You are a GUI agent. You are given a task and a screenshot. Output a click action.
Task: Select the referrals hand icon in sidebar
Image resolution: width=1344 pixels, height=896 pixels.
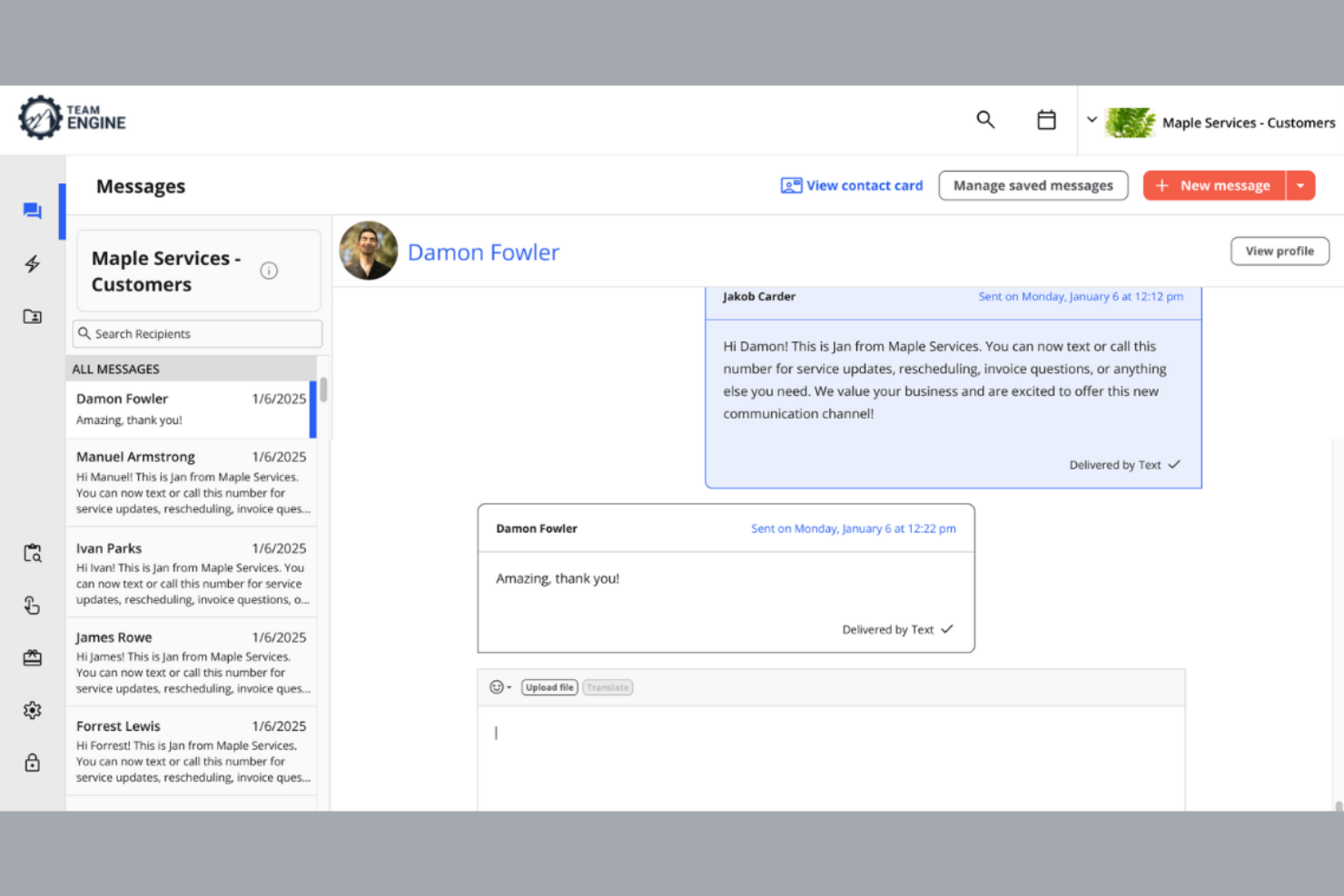click(33, 605)
